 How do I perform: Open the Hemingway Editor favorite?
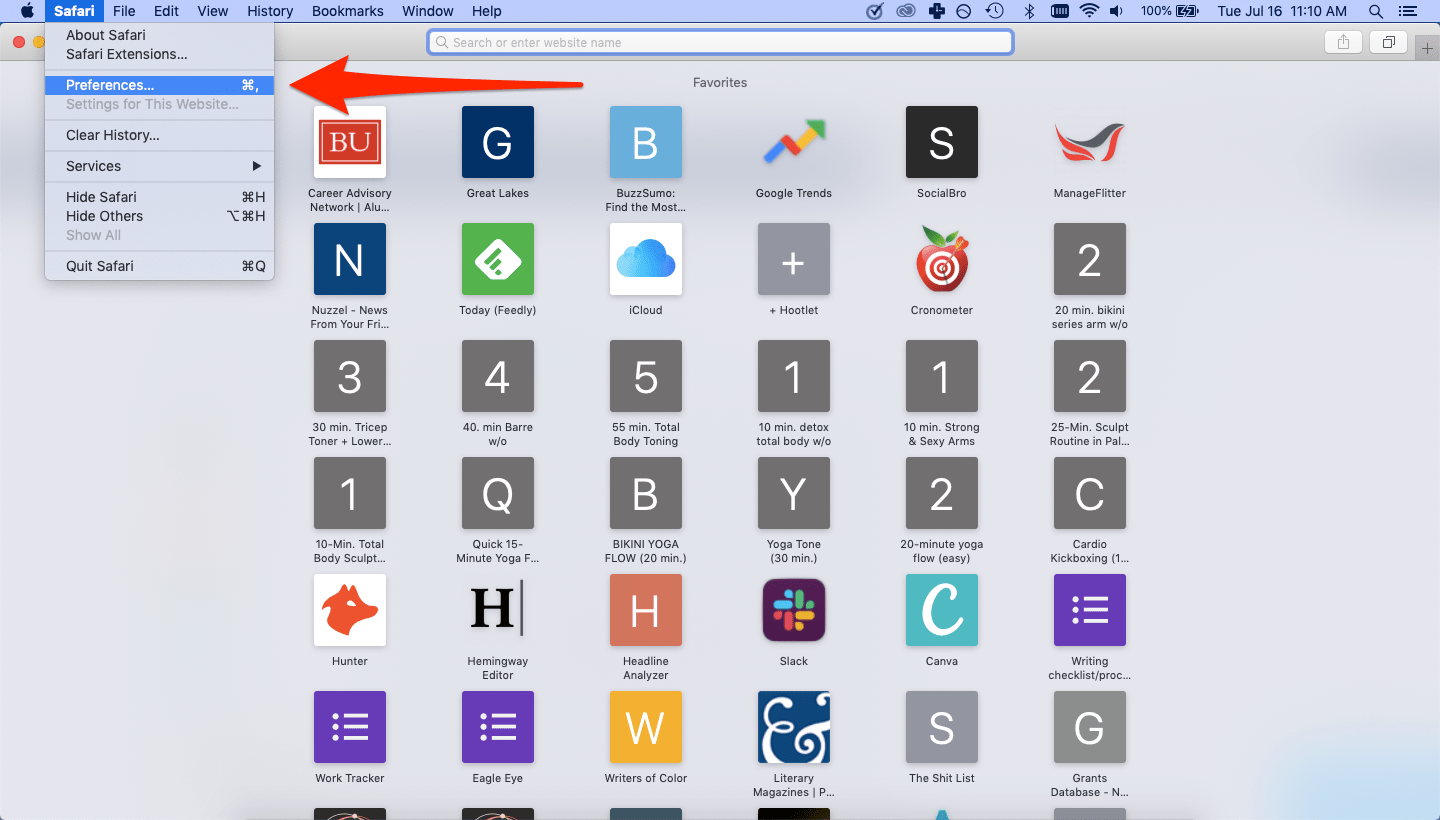tap(498, 610)
